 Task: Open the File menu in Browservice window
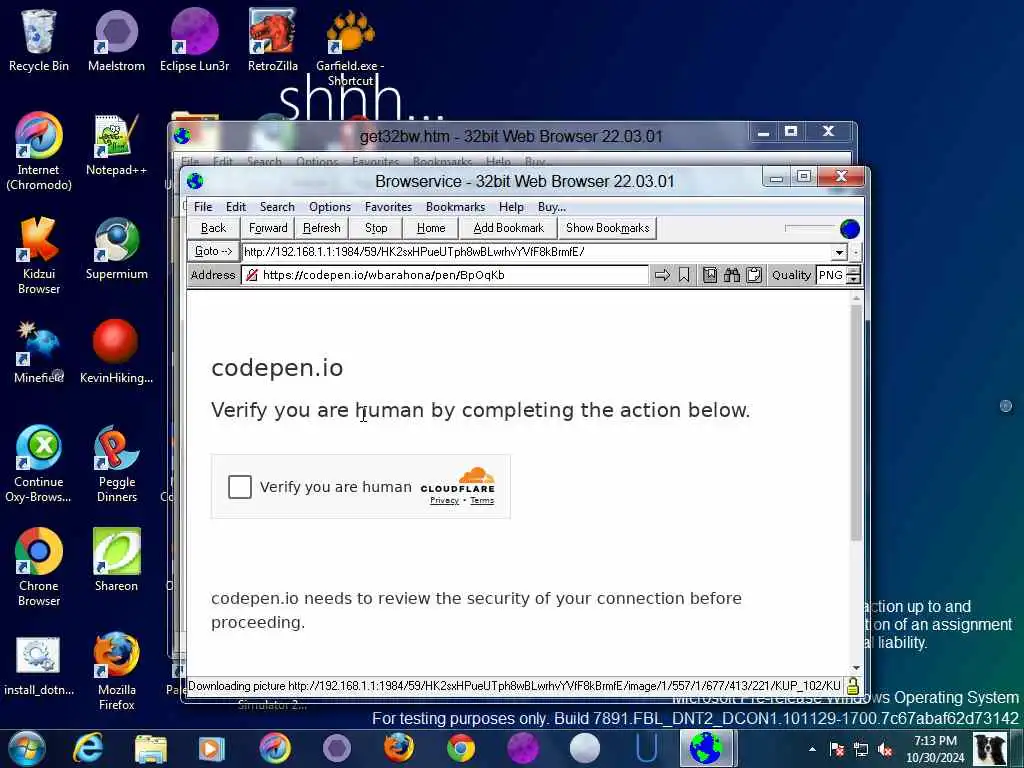[203, 207]
